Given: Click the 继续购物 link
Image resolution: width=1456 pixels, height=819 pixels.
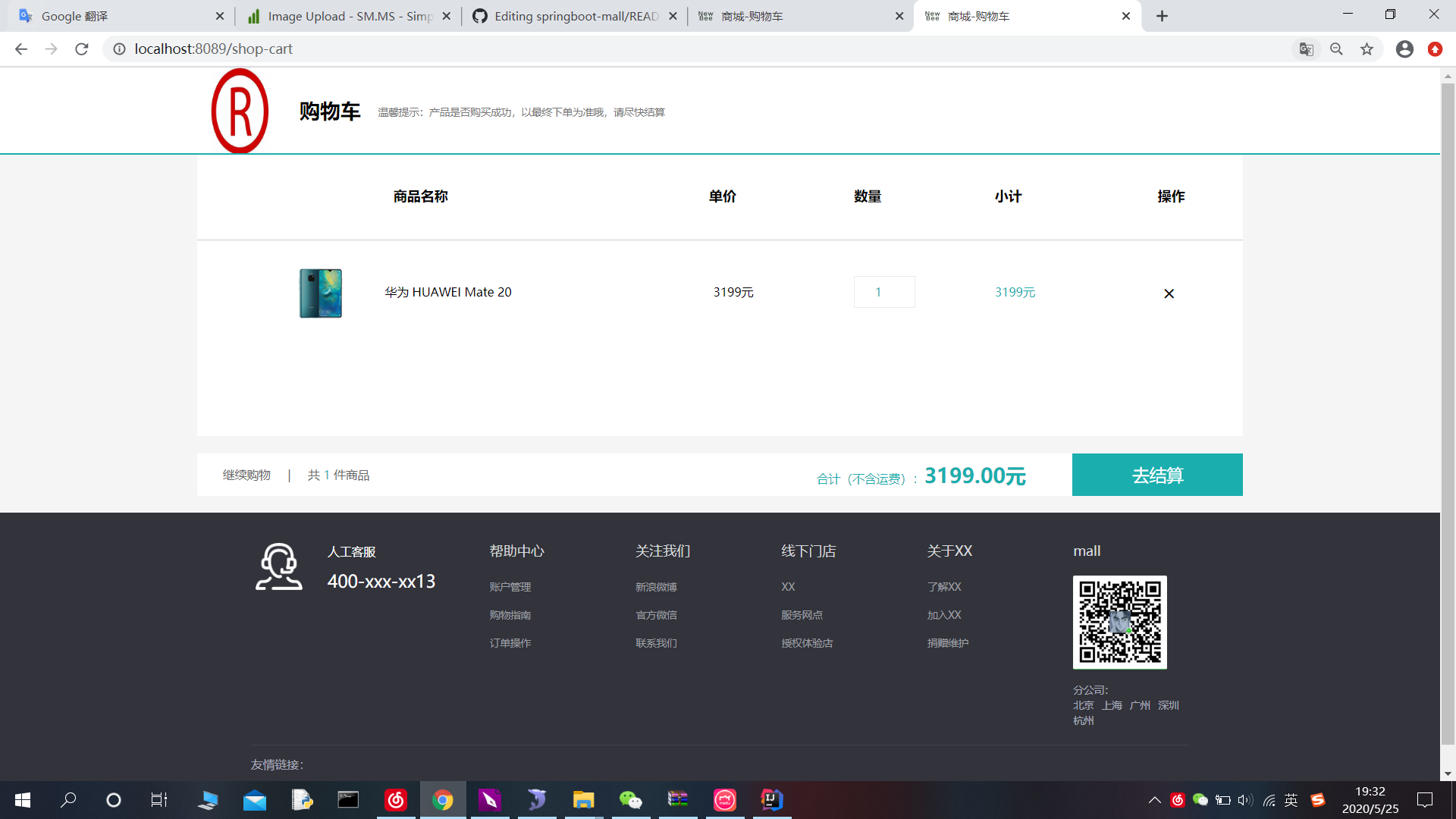Looking at the screenshot, I should click(246, 475).
